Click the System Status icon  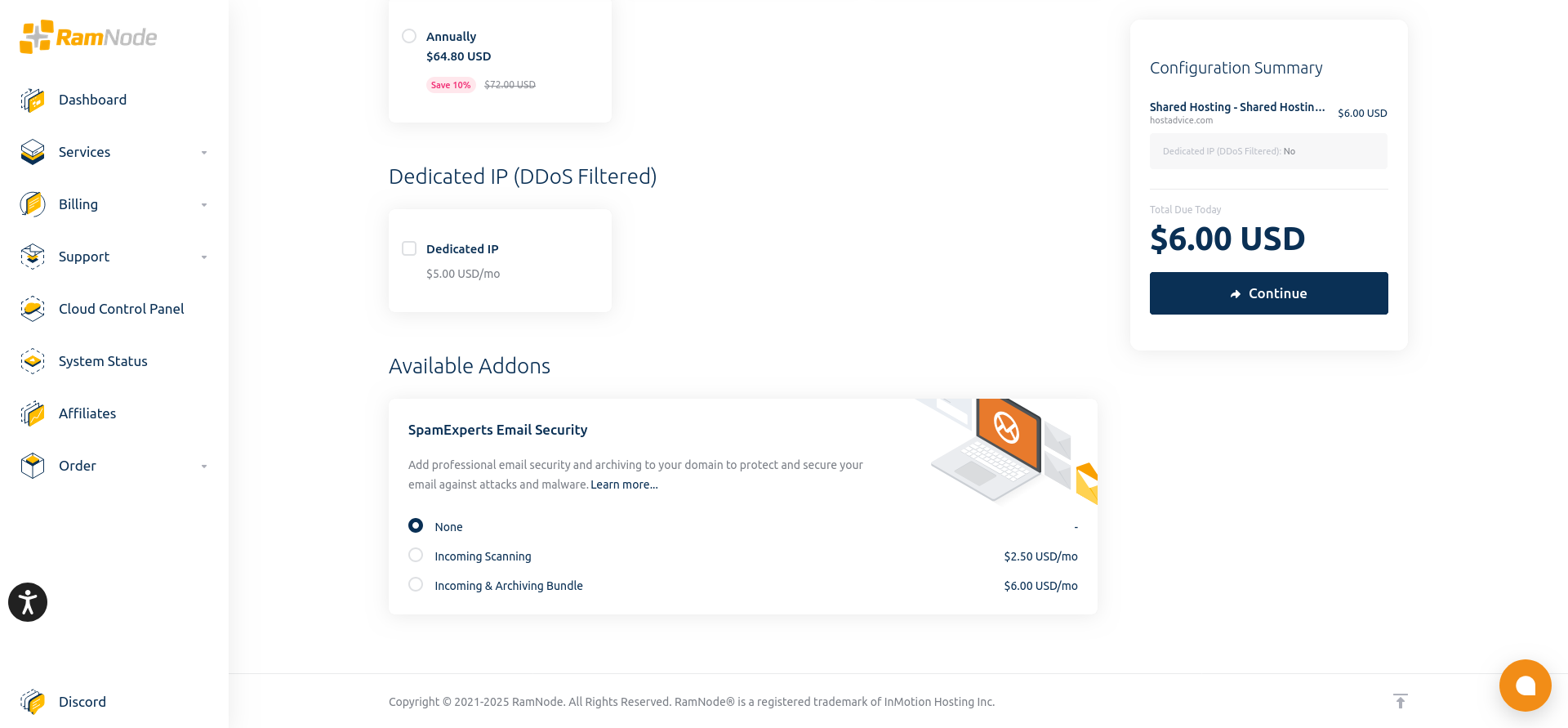(x=33, y=361)
